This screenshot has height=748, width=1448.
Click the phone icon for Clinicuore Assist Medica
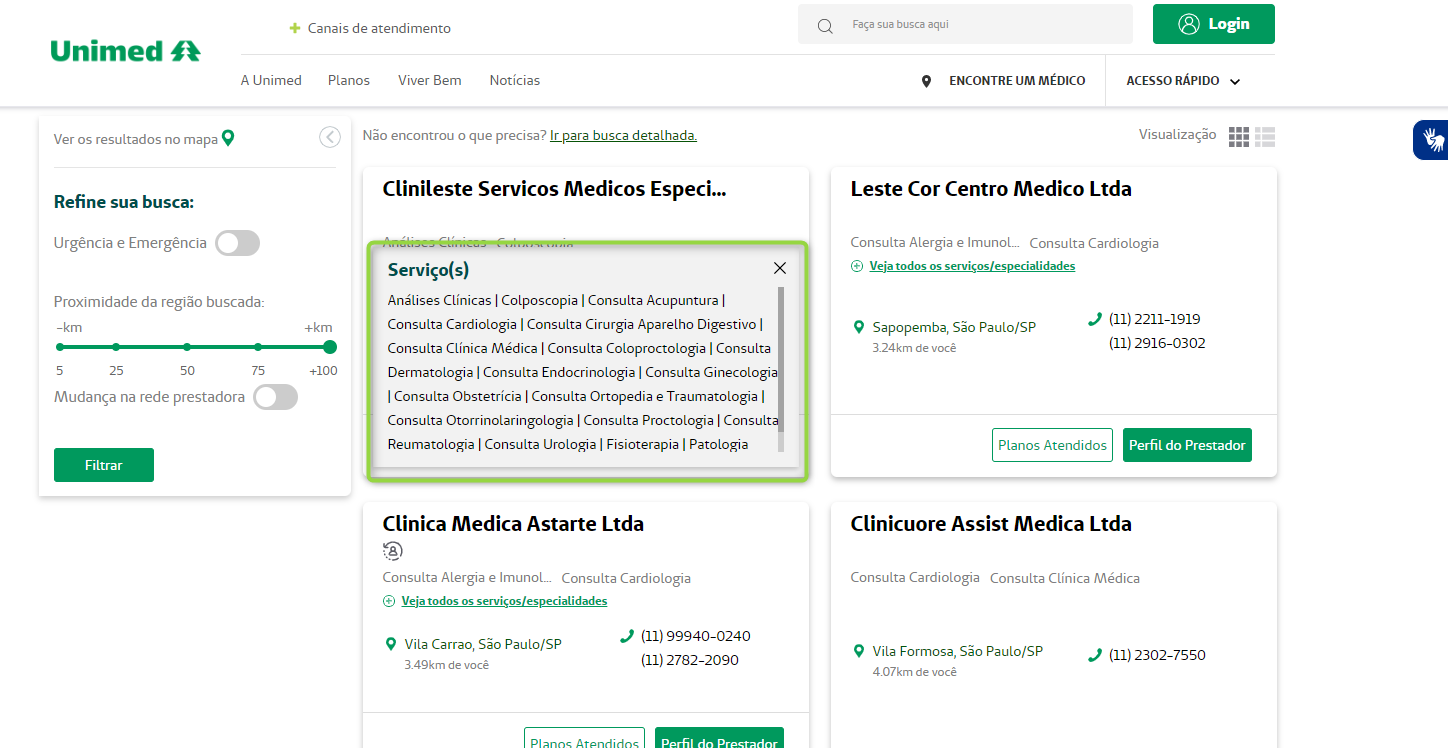pyautogui.click(x=1094, y=655)
